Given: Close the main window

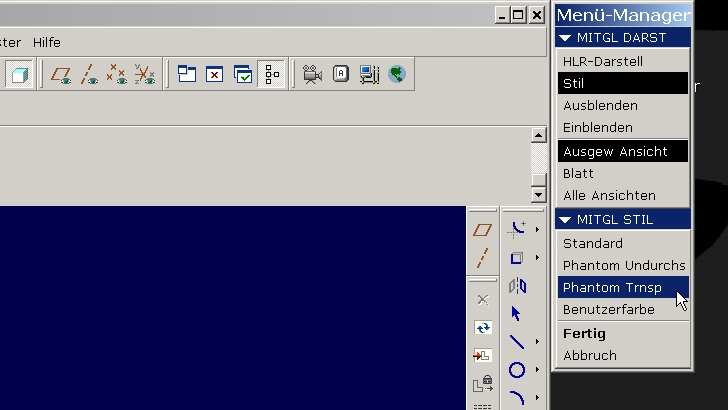Looking at the screenshot, I should (x=537, y=15).
